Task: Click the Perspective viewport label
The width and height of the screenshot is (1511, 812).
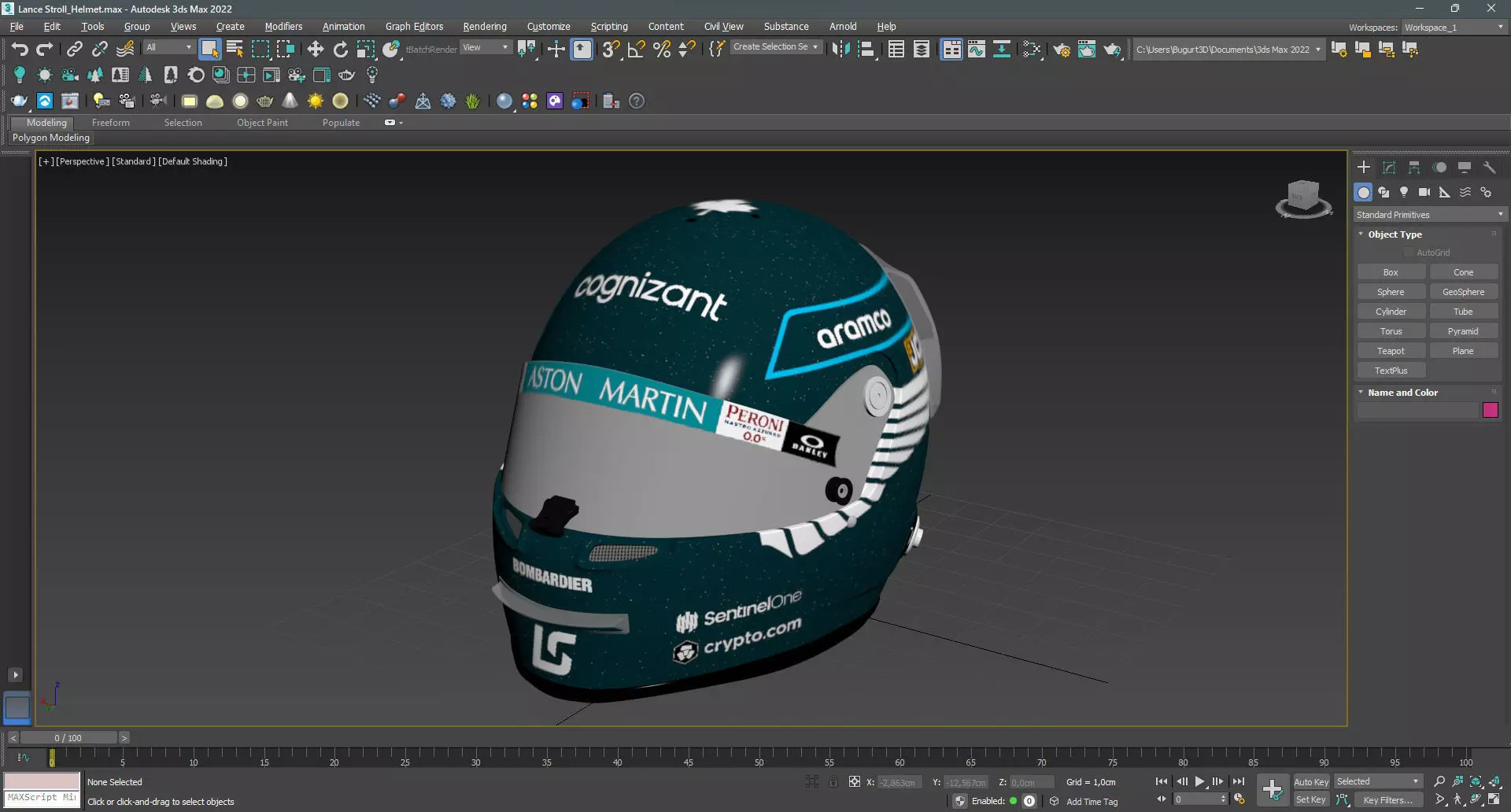Action: point(82,161)
